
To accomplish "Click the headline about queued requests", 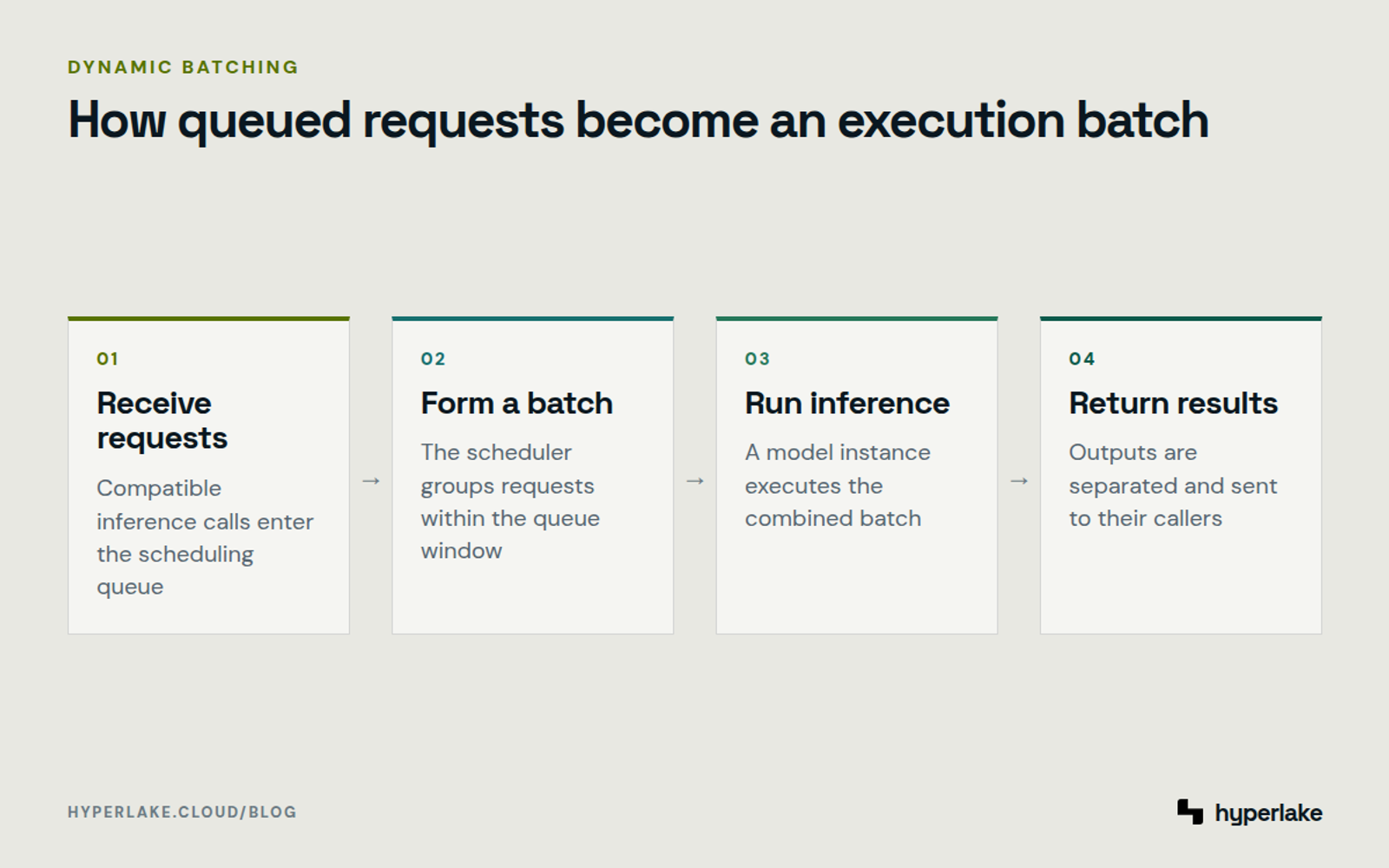I will pos(638,121).
